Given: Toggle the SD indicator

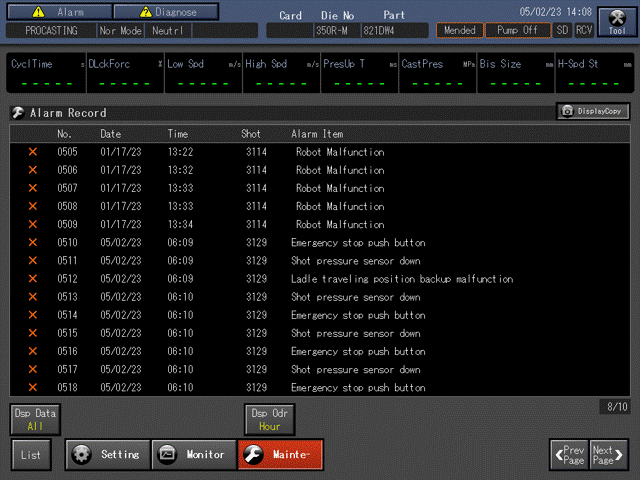Looking at the screenshot, I should pos(562,30).
